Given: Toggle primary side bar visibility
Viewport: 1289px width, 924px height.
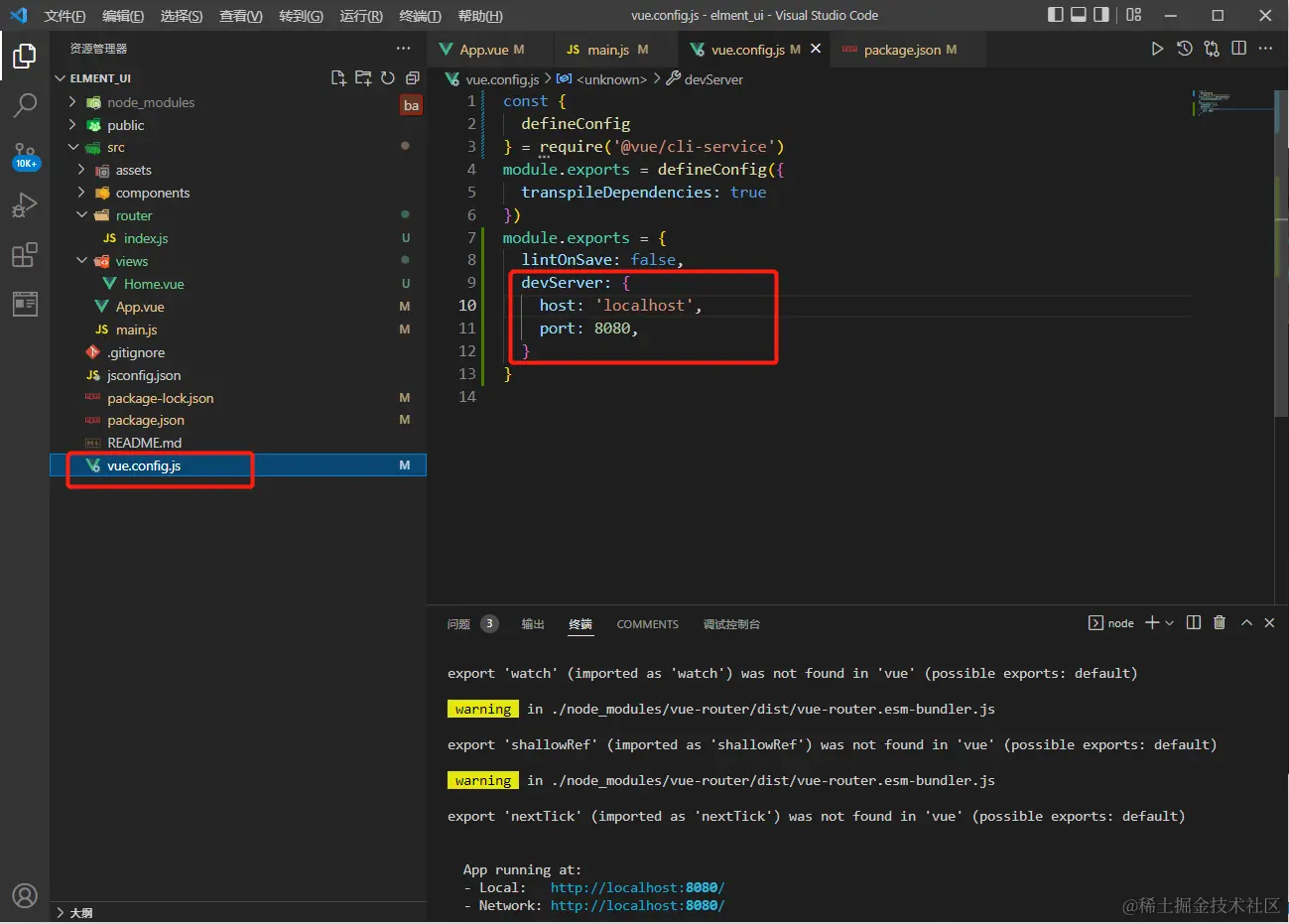Looking at the screenshot, I should [1056, 15].
